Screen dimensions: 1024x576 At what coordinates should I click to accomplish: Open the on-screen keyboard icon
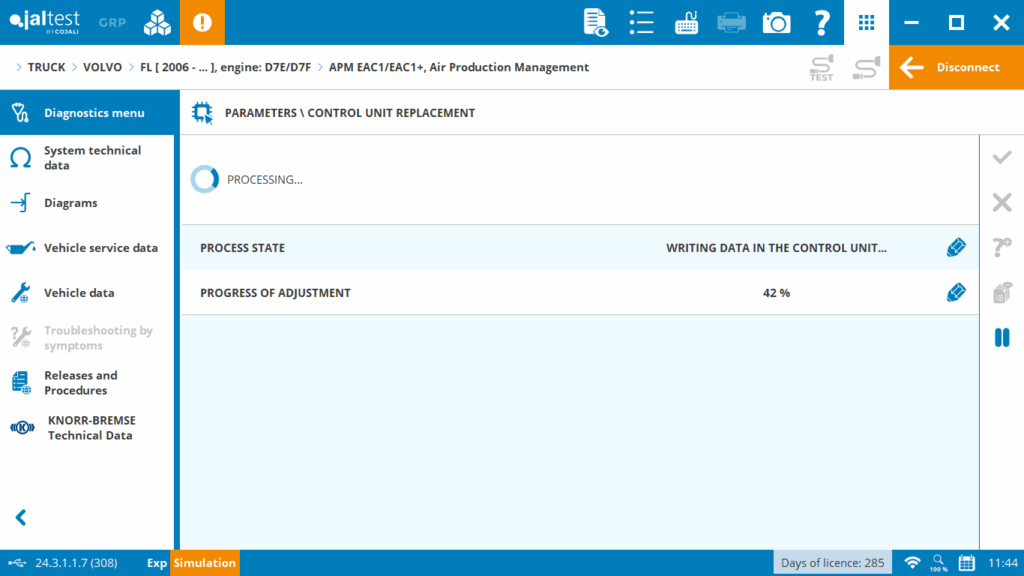pos(686,22)
